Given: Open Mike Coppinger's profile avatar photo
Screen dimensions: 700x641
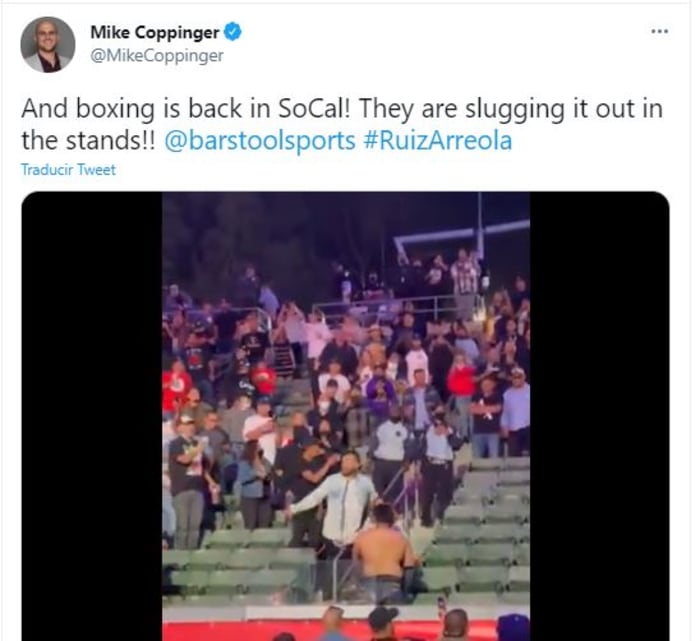Looking at the screenshot, I should (48, 45).
